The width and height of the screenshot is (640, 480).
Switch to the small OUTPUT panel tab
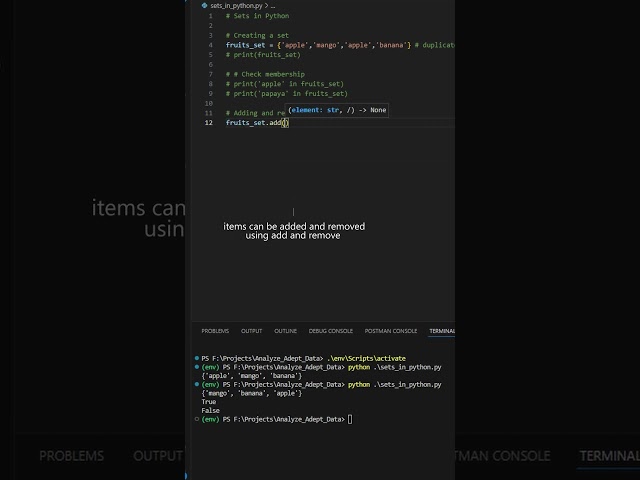pos(251,331)
